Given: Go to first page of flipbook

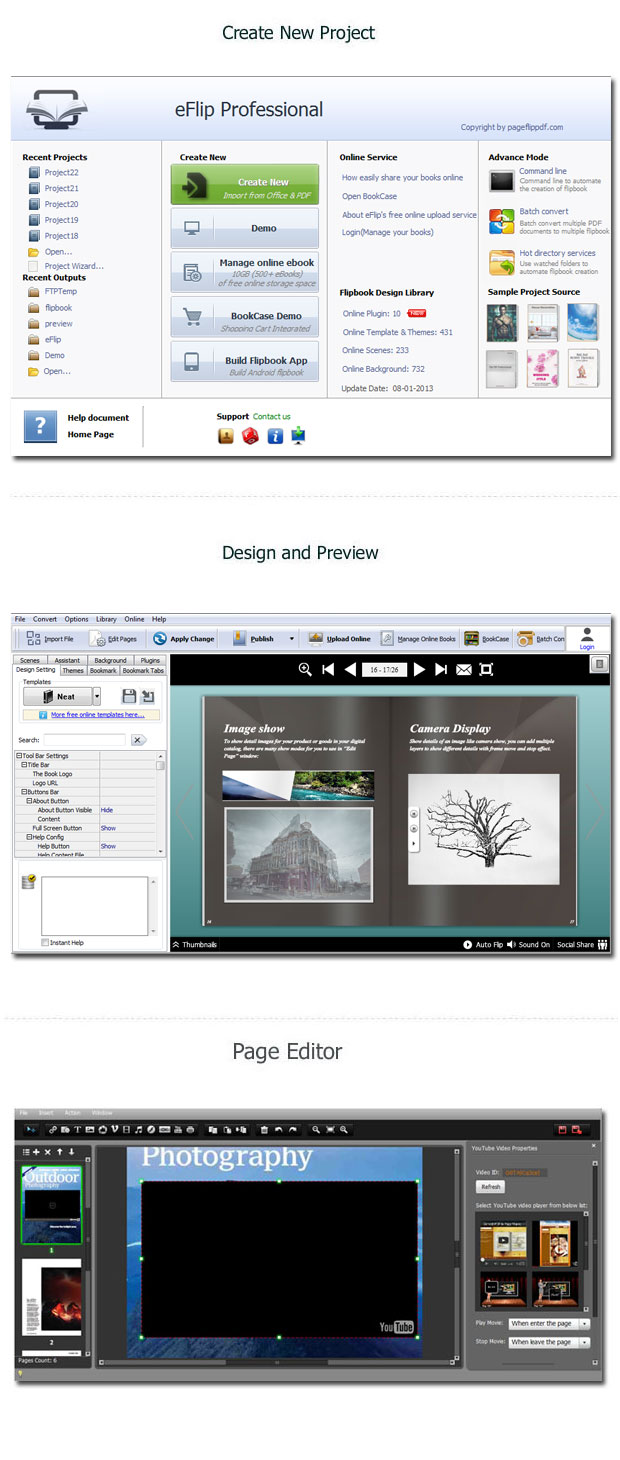Looking at the screenshot, I should 327,670.
